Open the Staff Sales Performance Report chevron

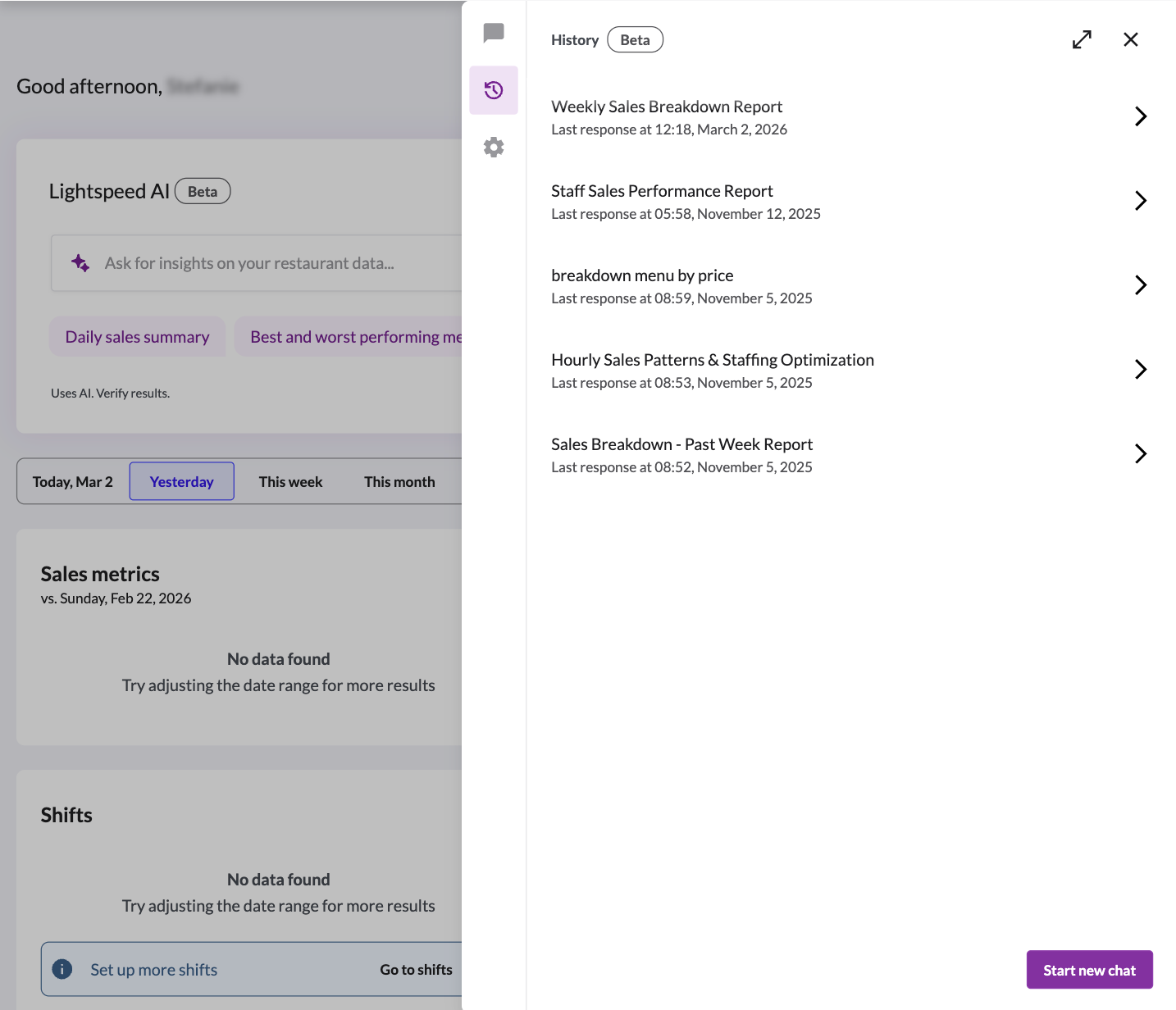pyautogui.click(x=1141, y=200)
